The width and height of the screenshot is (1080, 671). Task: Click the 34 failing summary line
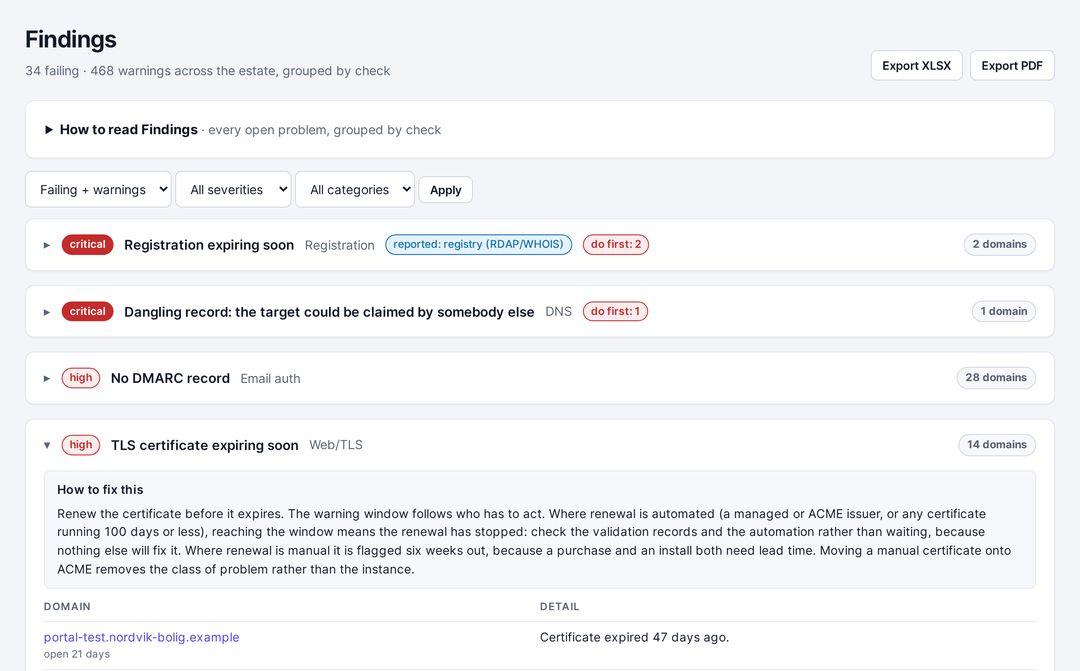[x=207, y=71]
